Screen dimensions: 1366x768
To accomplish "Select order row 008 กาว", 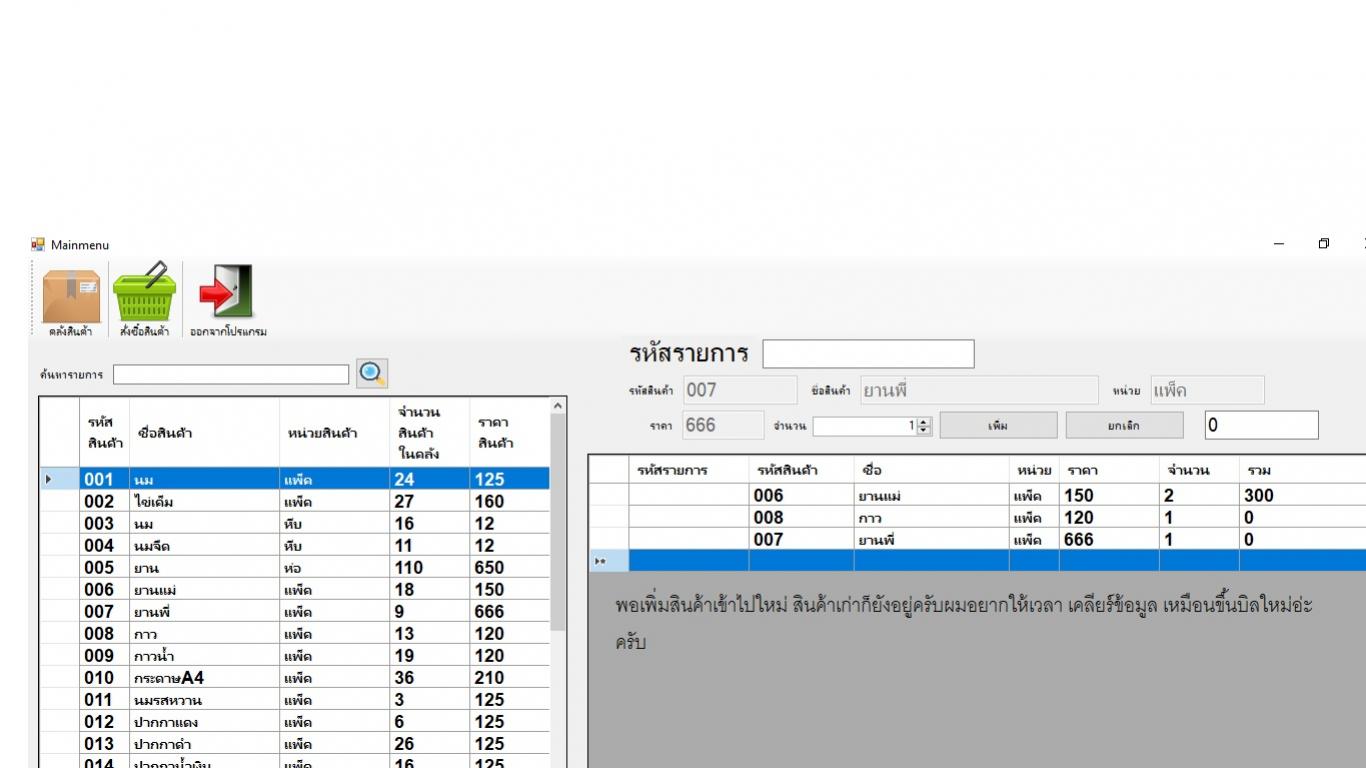I will point(930,518).
